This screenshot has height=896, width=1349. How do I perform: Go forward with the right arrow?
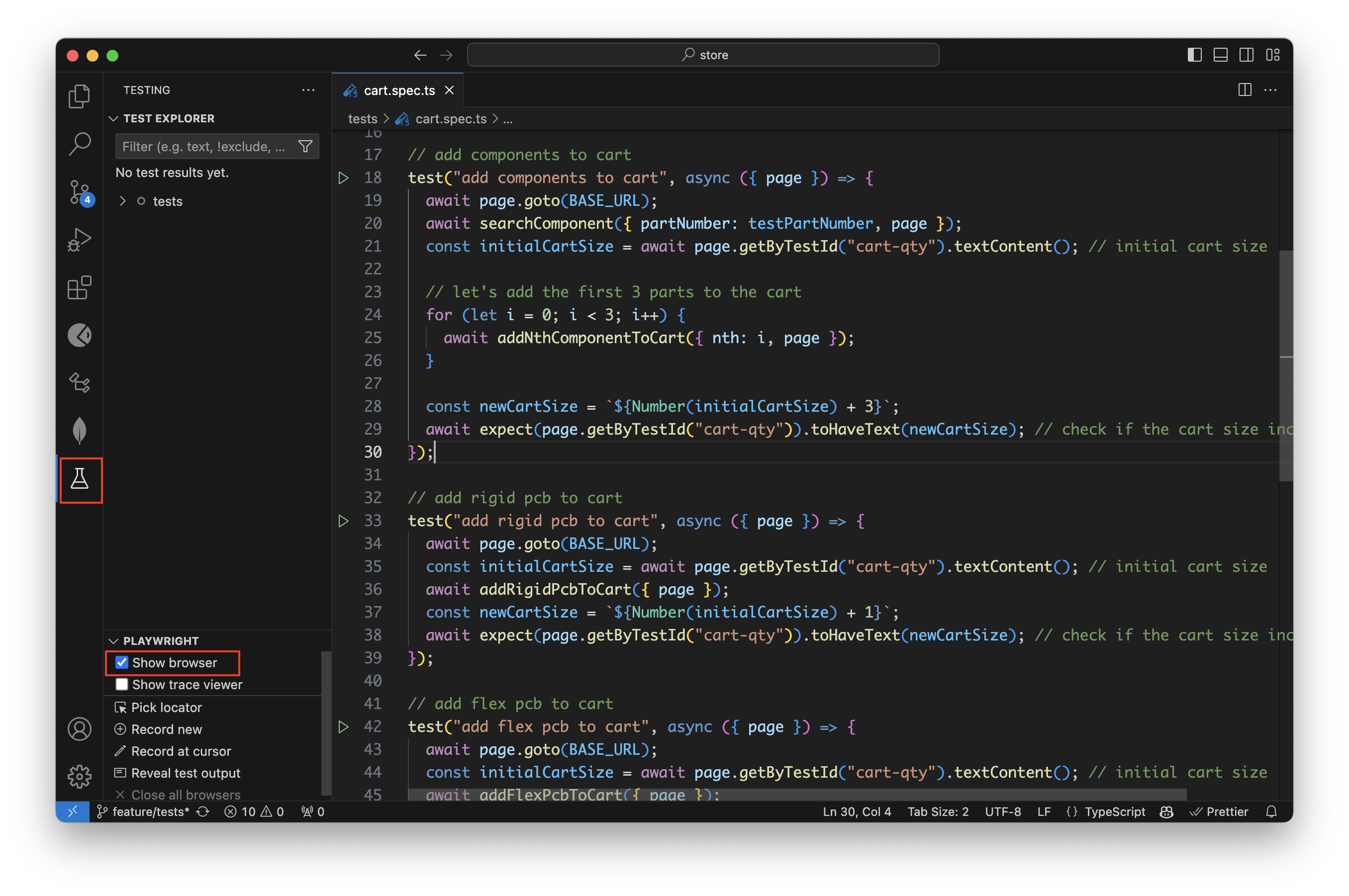tap(446, 55)
